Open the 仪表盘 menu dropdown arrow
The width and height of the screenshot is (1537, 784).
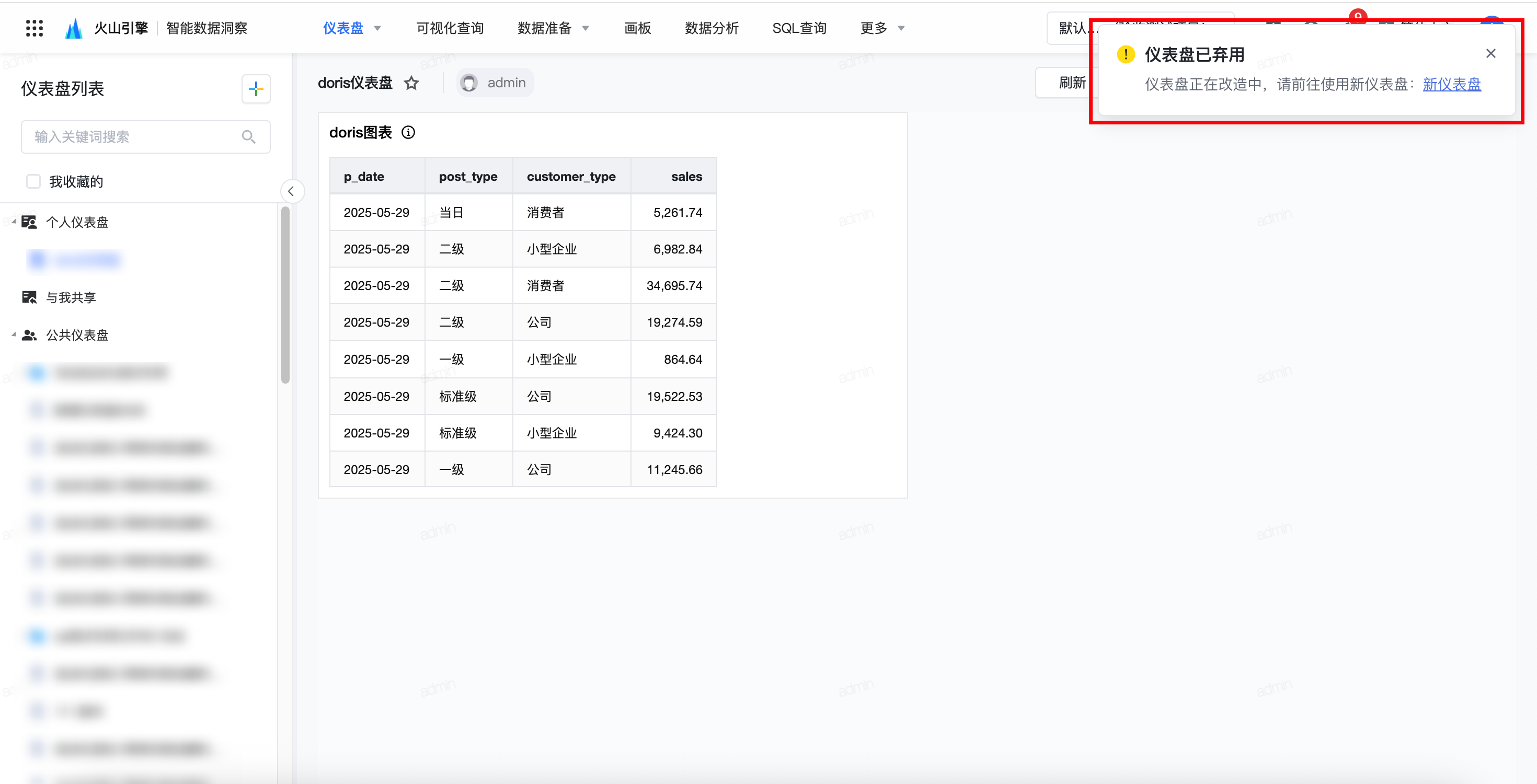click(x=377, y=28)
